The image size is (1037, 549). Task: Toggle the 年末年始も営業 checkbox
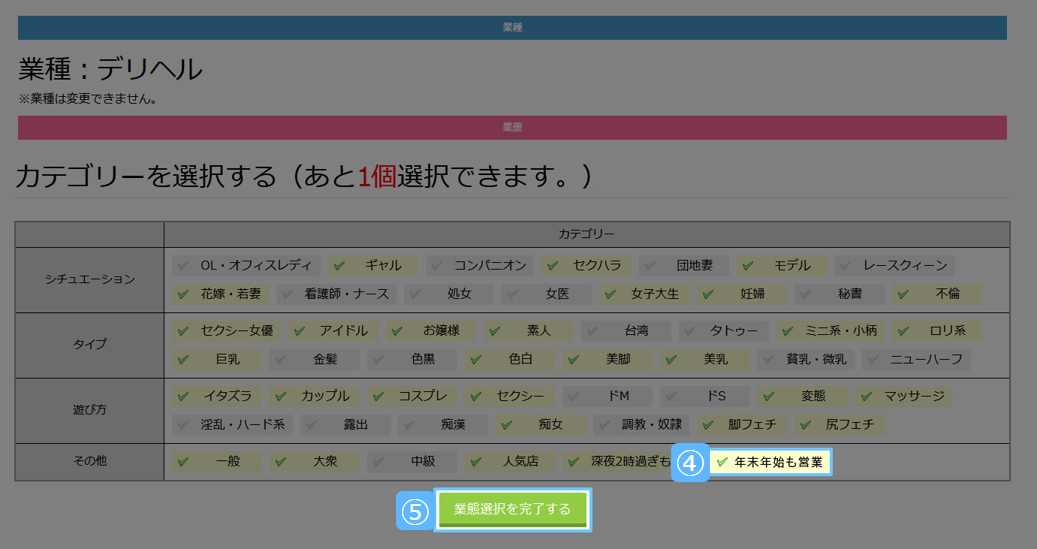769,462
